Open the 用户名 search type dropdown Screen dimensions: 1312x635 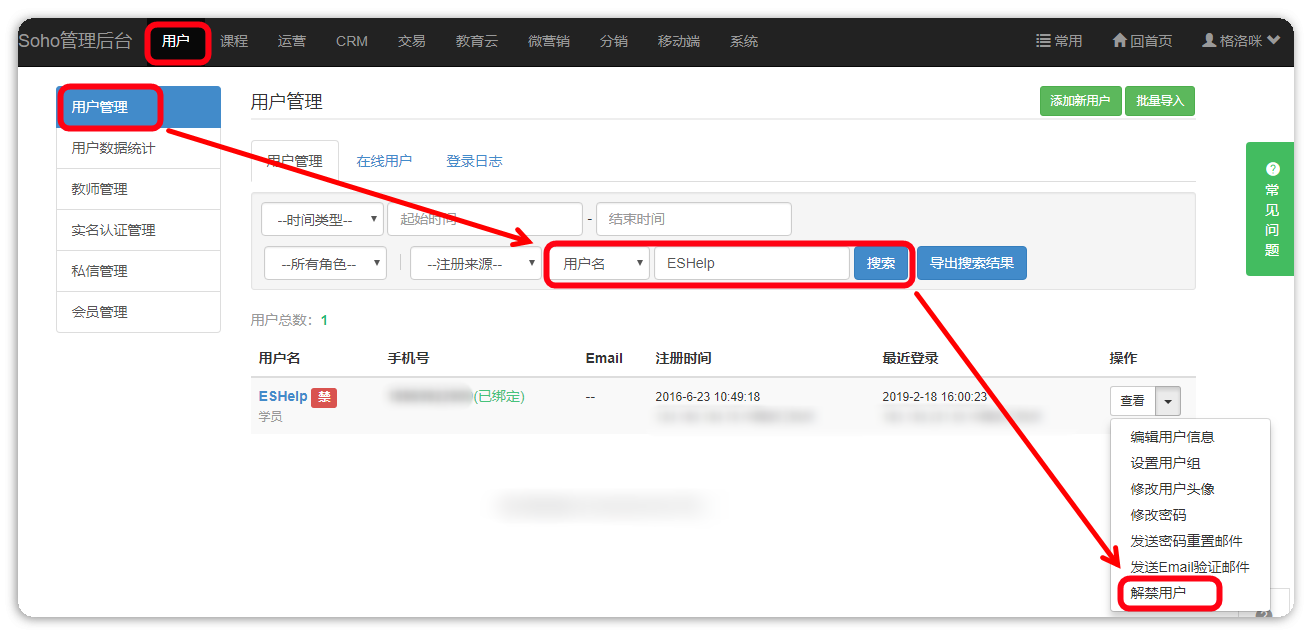[x=600, y=264]
